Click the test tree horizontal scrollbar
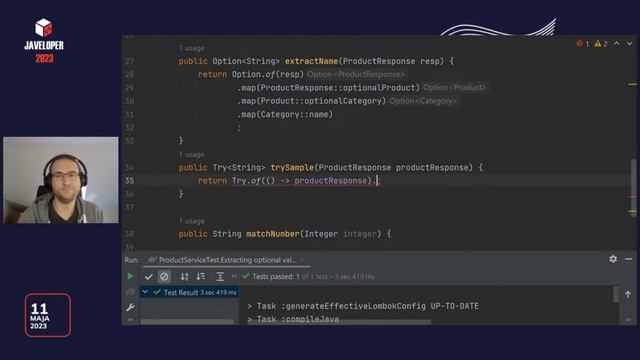Viewport: 640px width, 360px height. click(x=187, y=322)
